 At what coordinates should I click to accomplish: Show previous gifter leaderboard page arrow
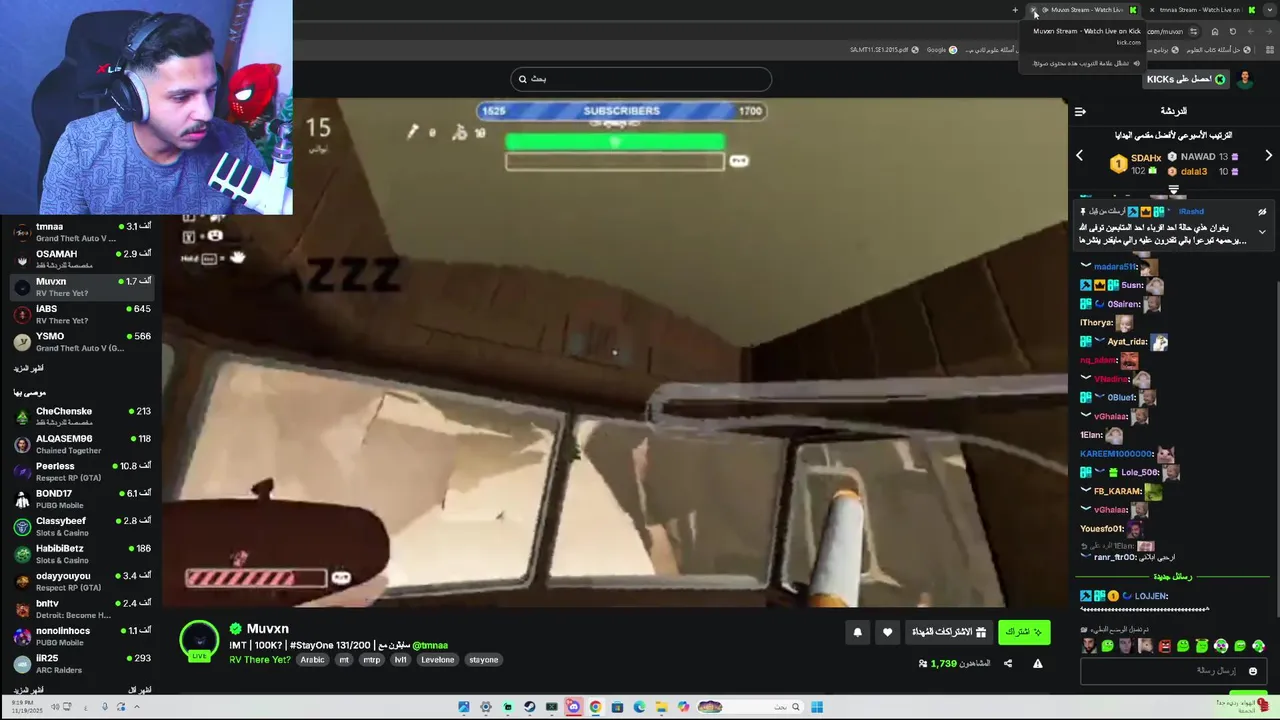point(1079,156)
